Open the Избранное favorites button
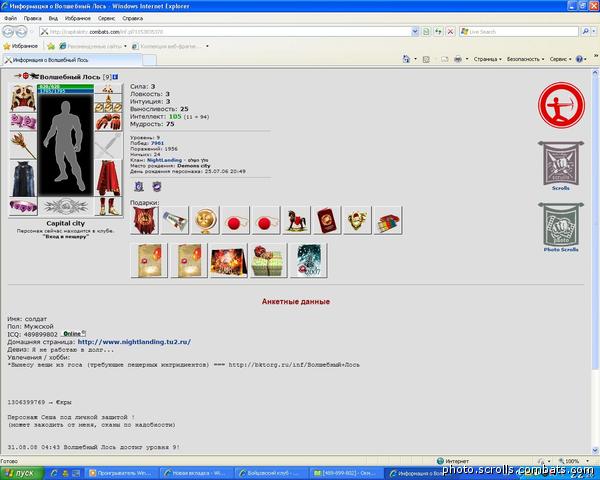The image size is (600, 480). click(x=21, y=46)
